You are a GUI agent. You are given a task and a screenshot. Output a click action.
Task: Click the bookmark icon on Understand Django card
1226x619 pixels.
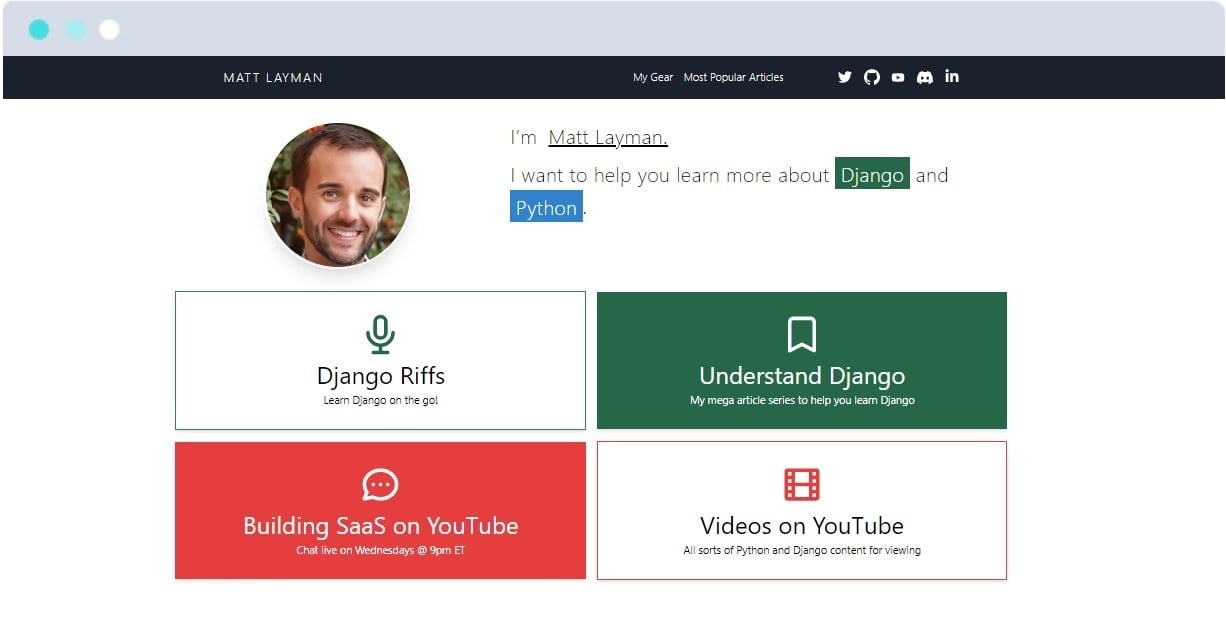pyautogui.click(x=801, y=335)
